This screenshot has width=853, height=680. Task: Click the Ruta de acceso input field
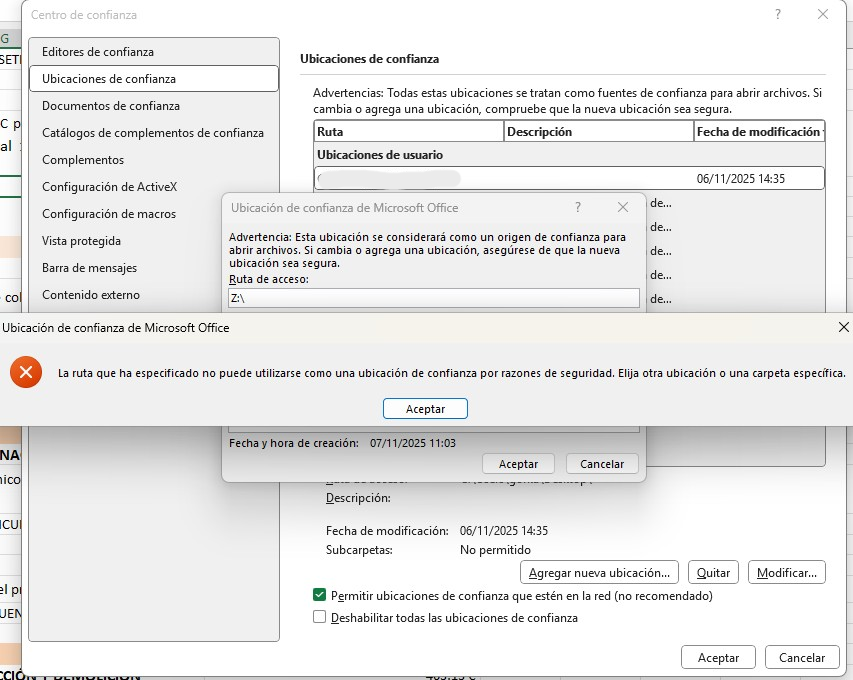(434, 298)
